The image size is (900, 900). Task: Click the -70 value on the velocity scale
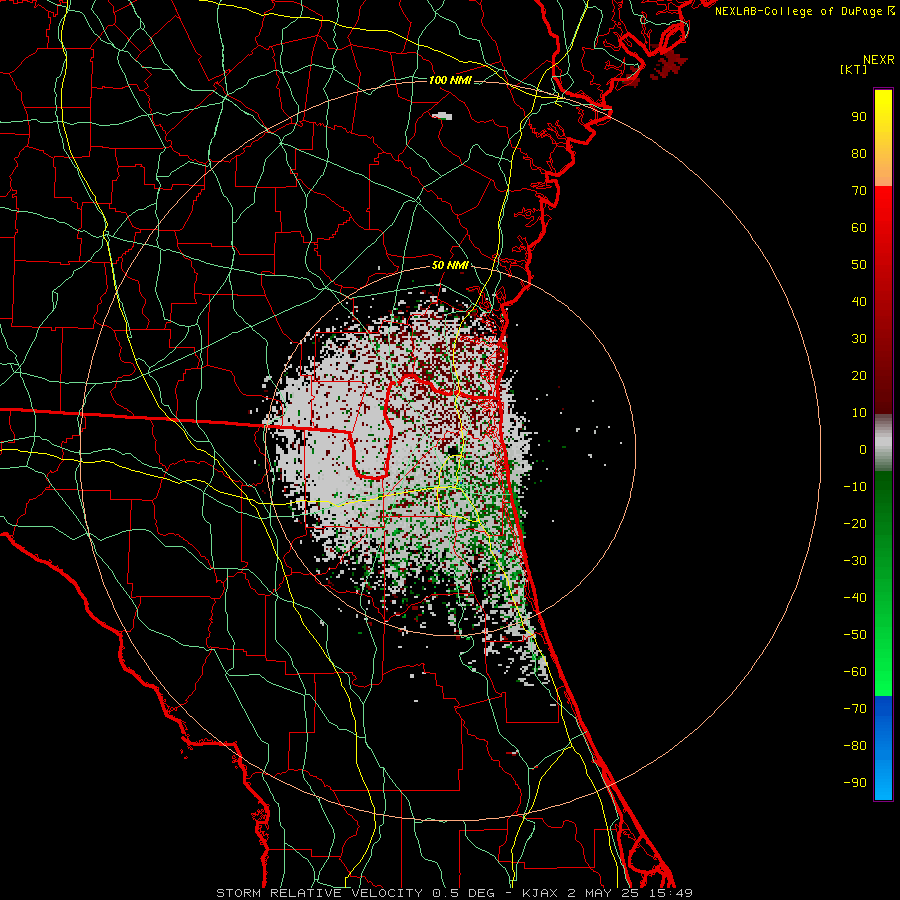pyautogui.click(x=855, y=709)
